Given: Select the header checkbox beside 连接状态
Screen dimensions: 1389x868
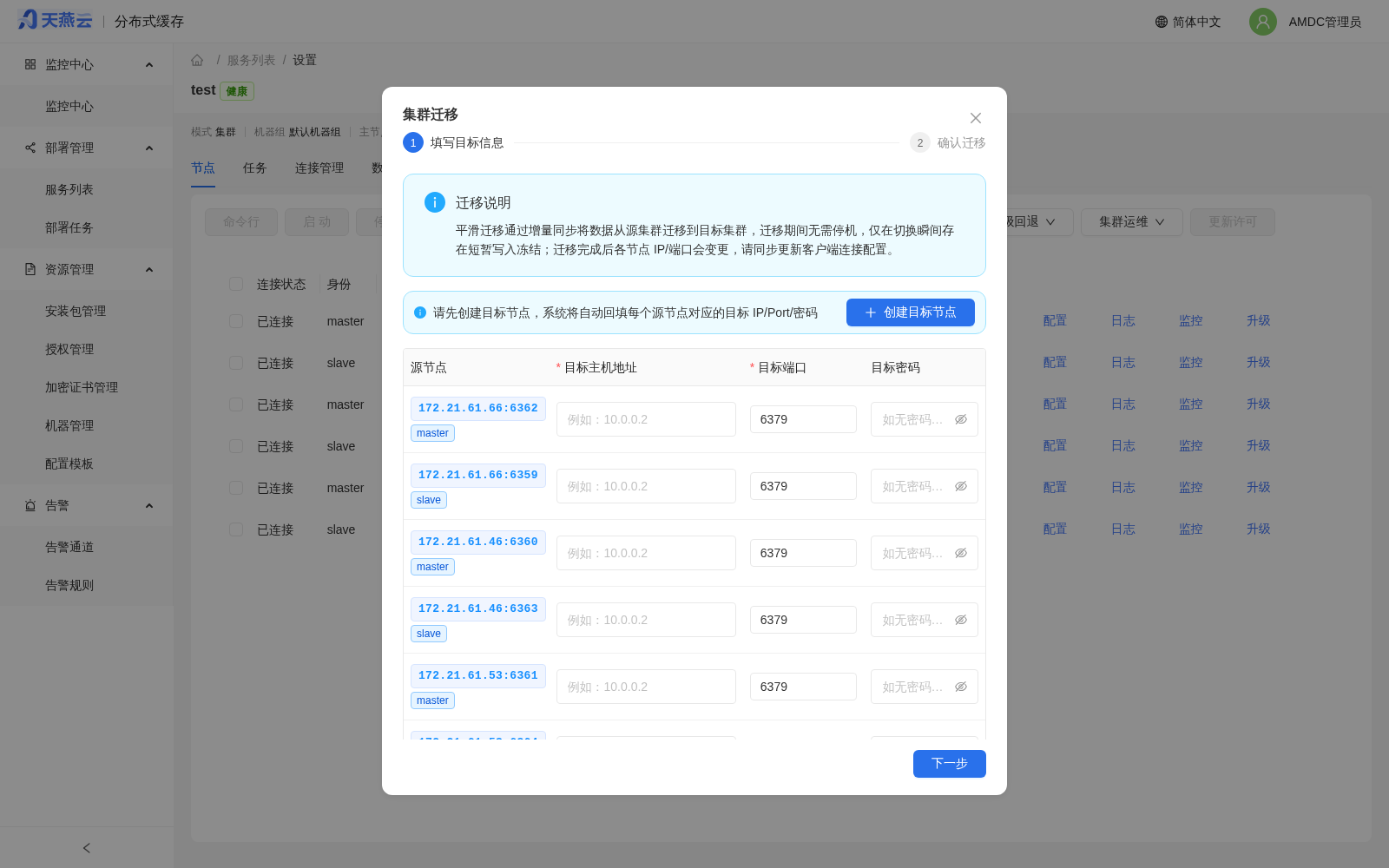Looking at the screenshot, I should 236,284.
